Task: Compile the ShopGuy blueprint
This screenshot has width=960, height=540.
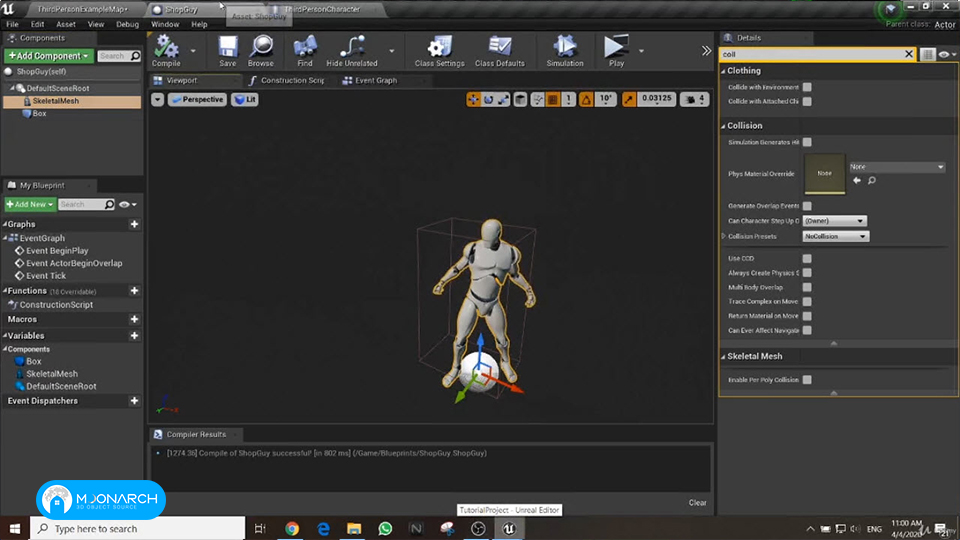Action: pos(166,51)
